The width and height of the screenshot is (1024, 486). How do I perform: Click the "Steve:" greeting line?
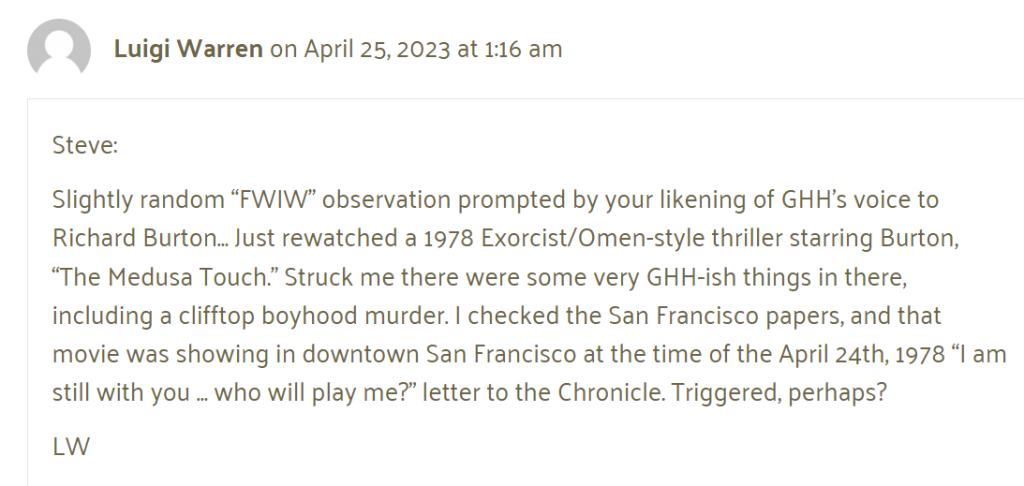click(85, 145)
